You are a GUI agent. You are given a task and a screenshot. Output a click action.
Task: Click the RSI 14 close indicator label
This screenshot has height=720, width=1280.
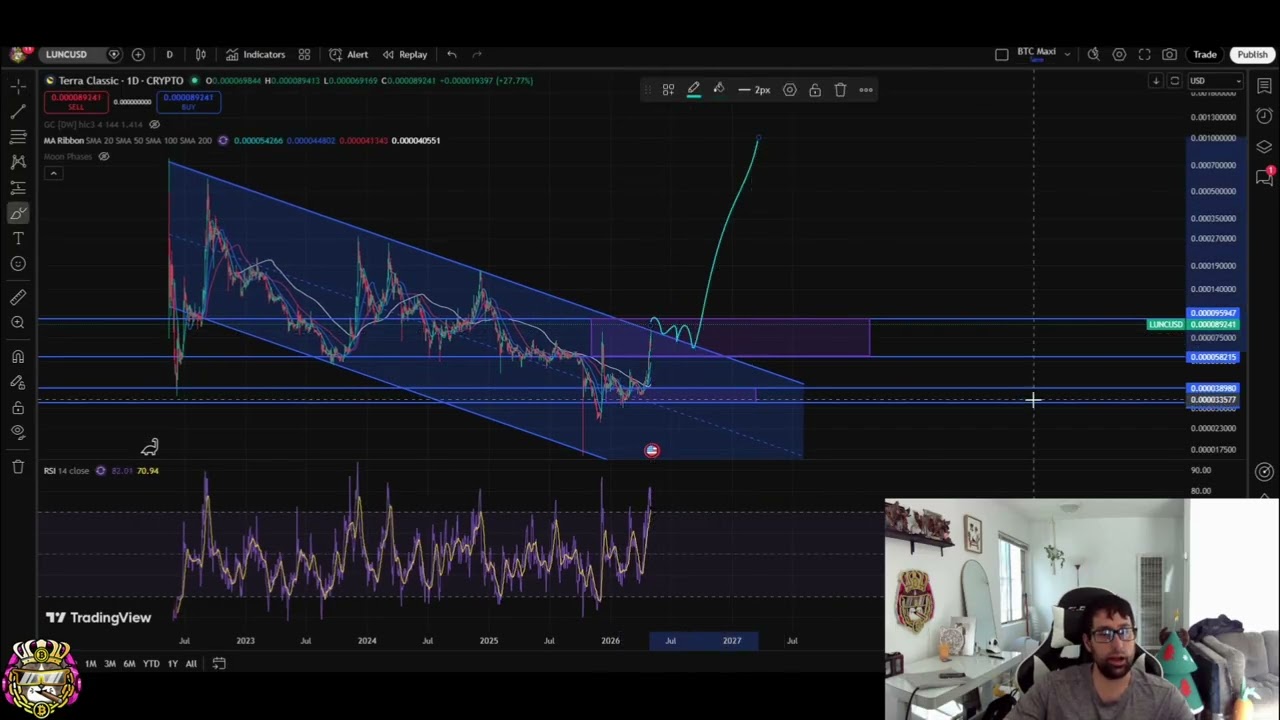pyautogui.click(x=66, y=471)
